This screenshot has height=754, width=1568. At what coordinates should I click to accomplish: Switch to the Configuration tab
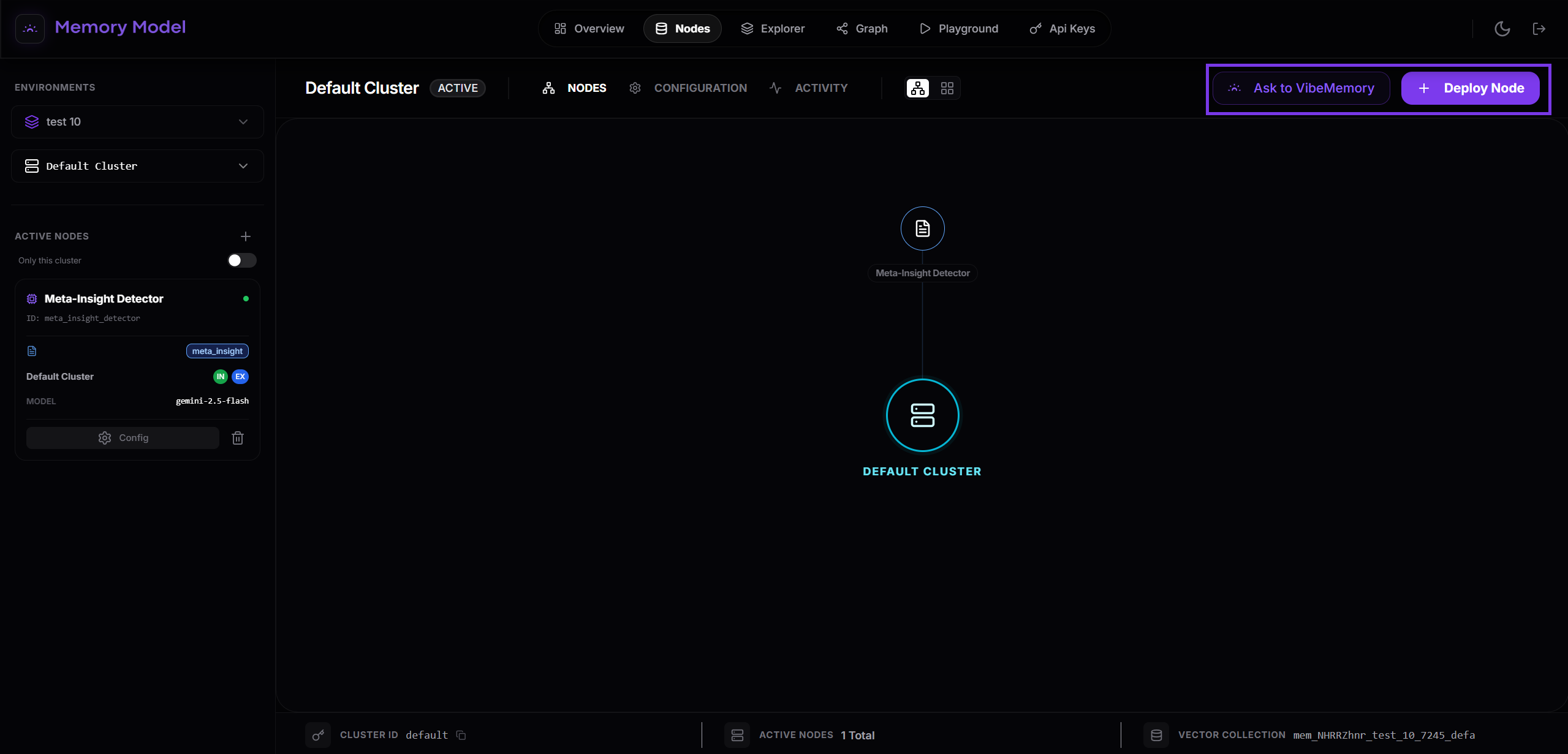[x=700, y=88]
